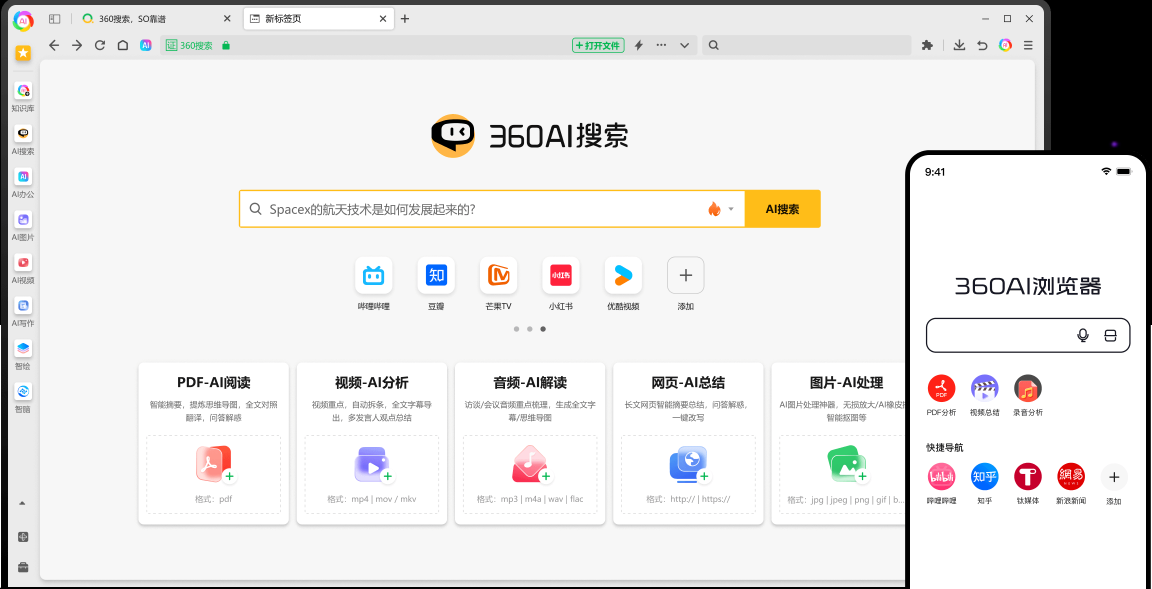The image size is (1152, 589).
Task: Tap the scan icon in phone search bar
Action: (x=1110, y=336)
